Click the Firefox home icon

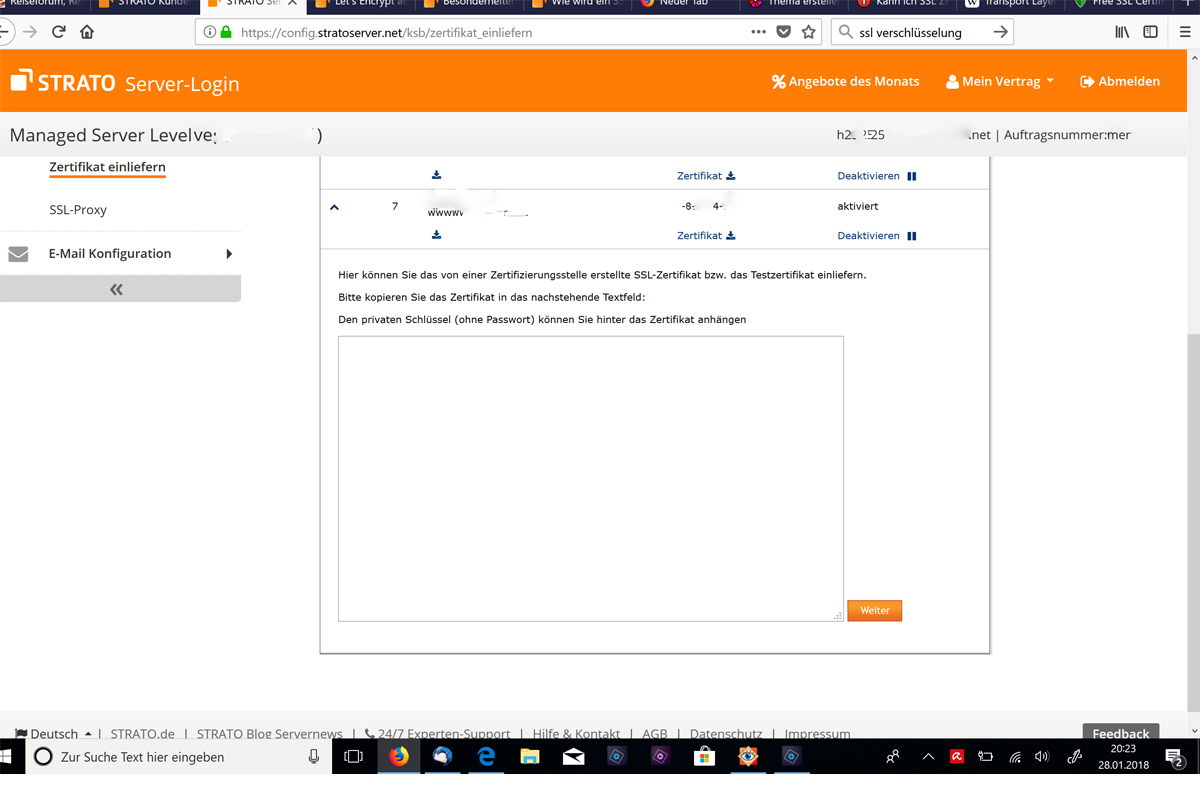[87, 32]
